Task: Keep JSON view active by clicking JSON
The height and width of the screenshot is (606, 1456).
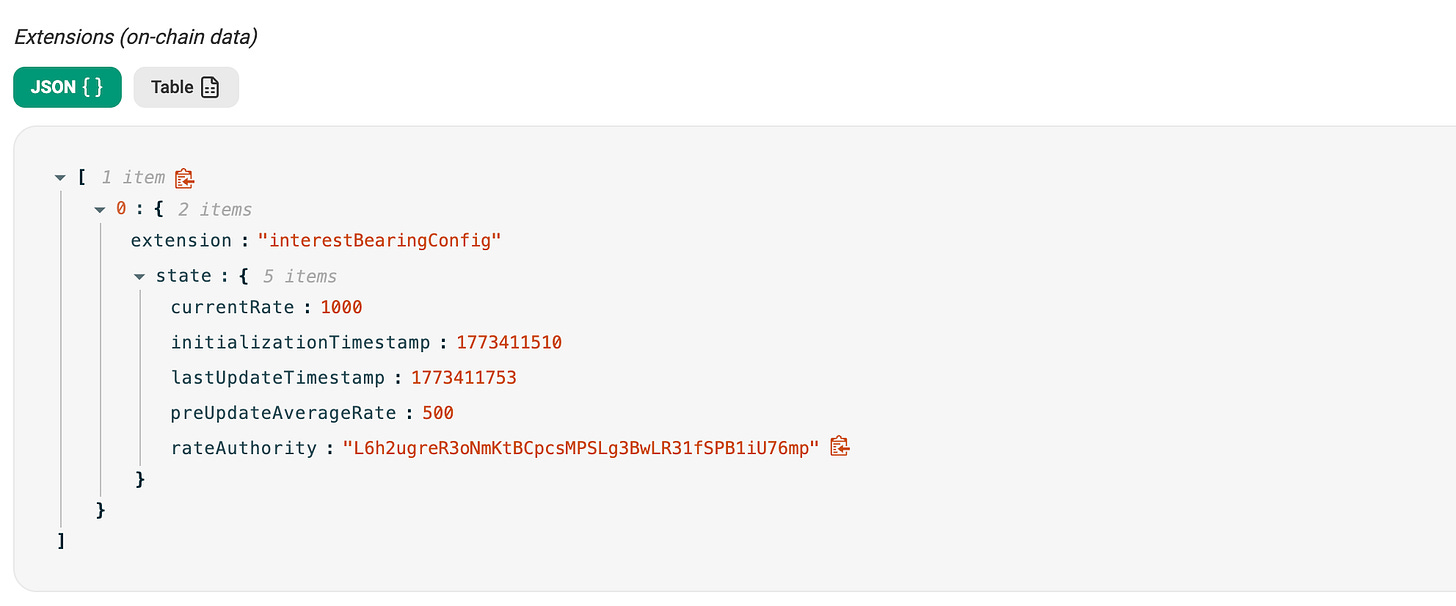Action: (67, 87)
